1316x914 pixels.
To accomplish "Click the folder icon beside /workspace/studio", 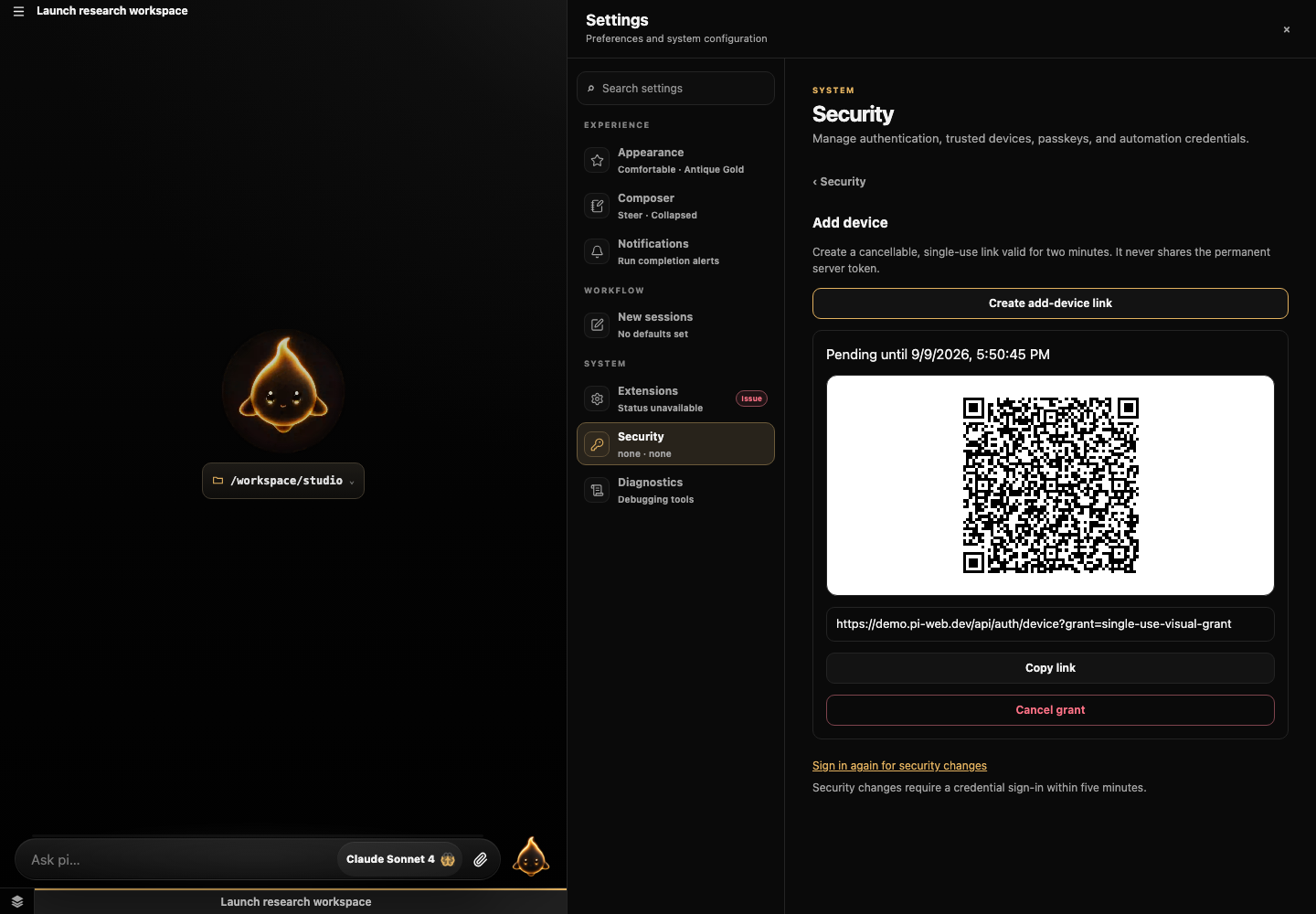I will point(218,481).
